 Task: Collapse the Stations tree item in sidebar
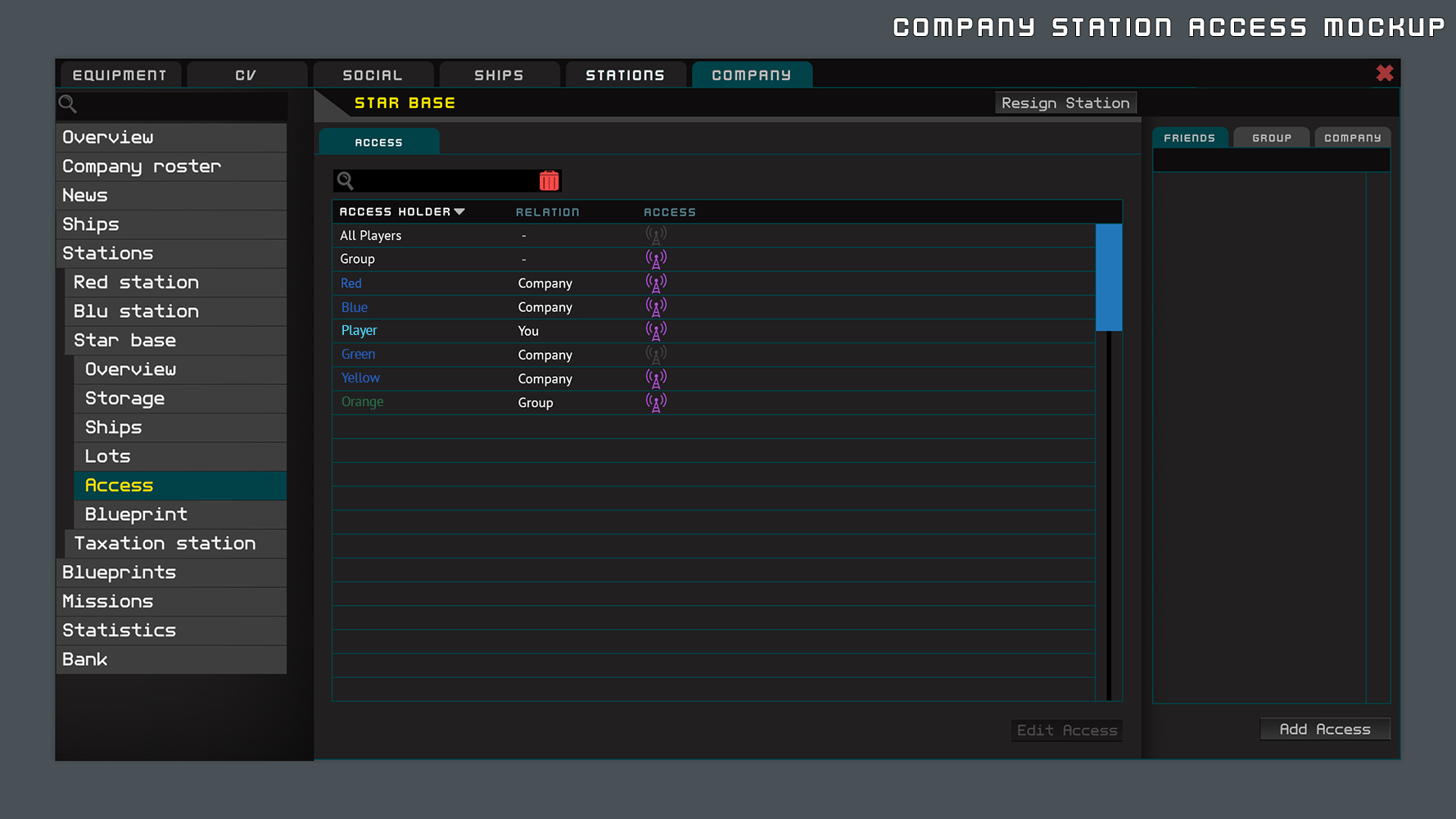tap(108, 253)
